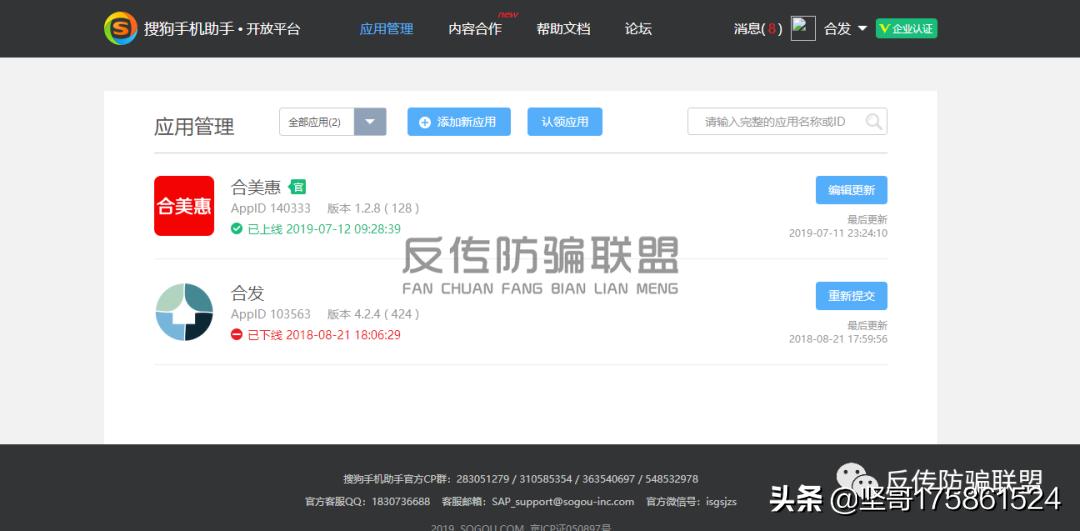Click the 合发 app name in list
Screen dimensions: 1080x531
tap(248, 293)
